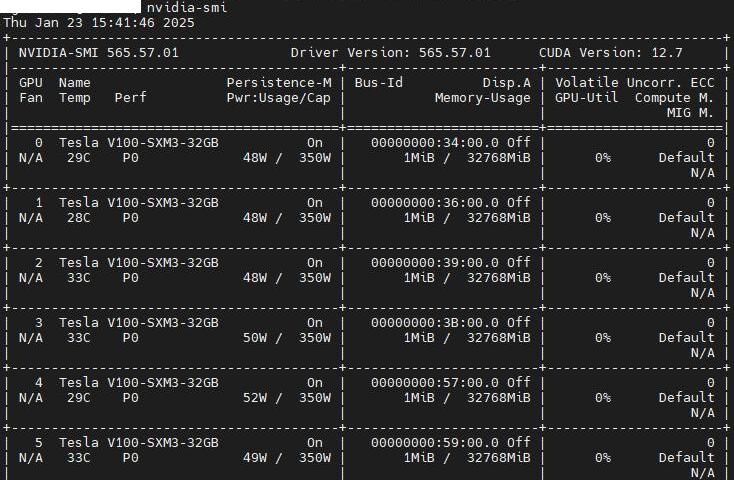This screenshot has width=734, height=480.
Task: Click GPU 0 'Default' compute mode
Action: [686, 157]
